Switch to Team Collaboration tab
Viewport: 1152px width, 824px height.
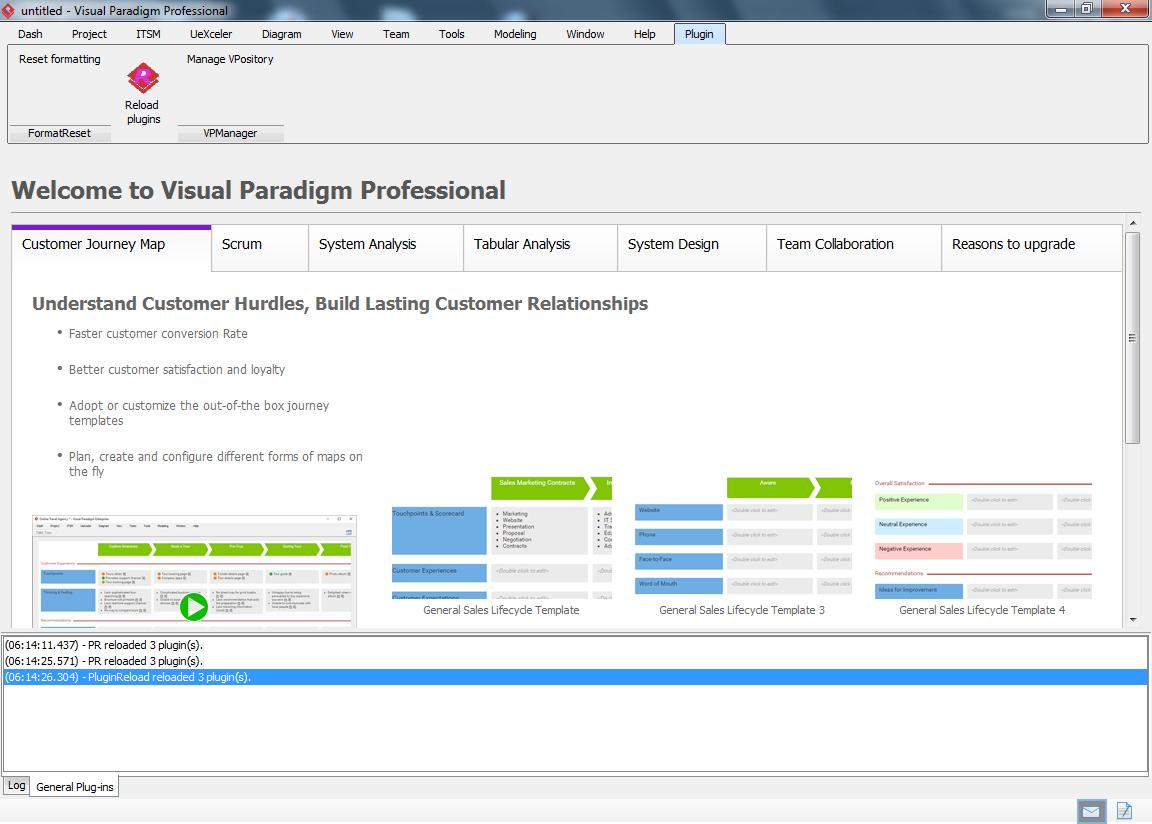[854, 247]
